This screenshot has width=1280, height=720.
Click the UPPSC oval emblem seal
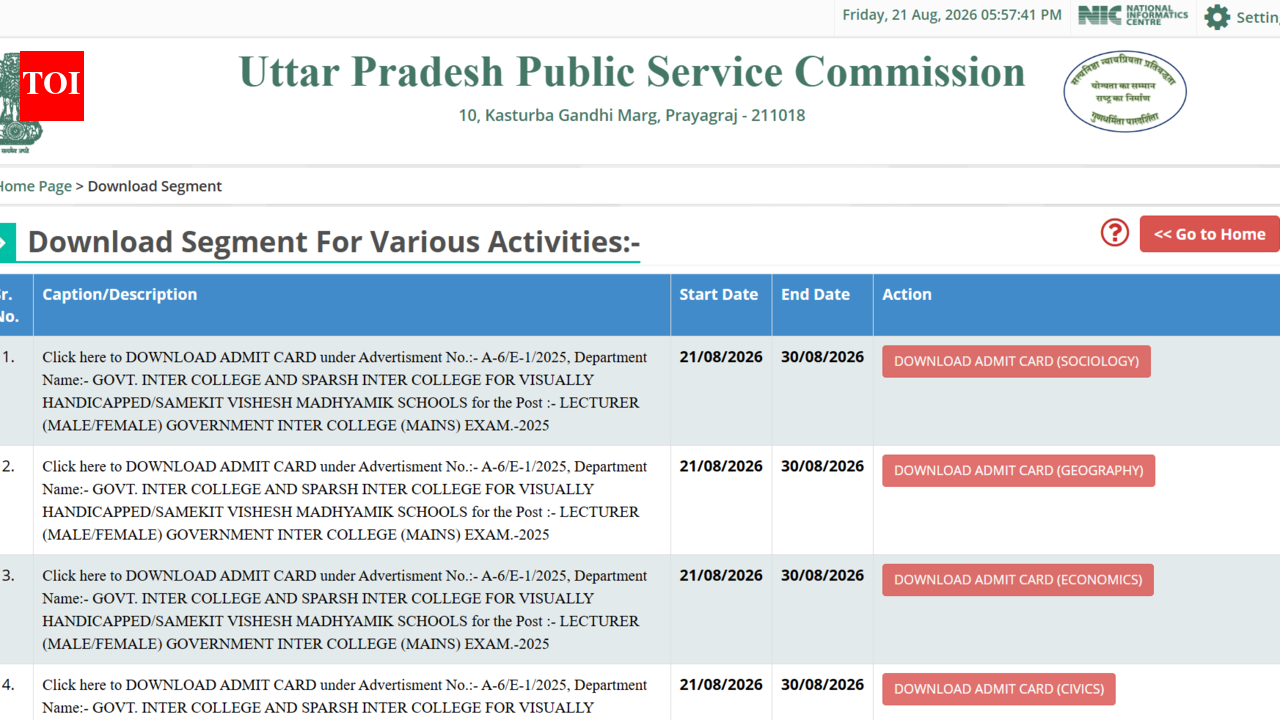pyautogui.click(x=1125, y=91)
